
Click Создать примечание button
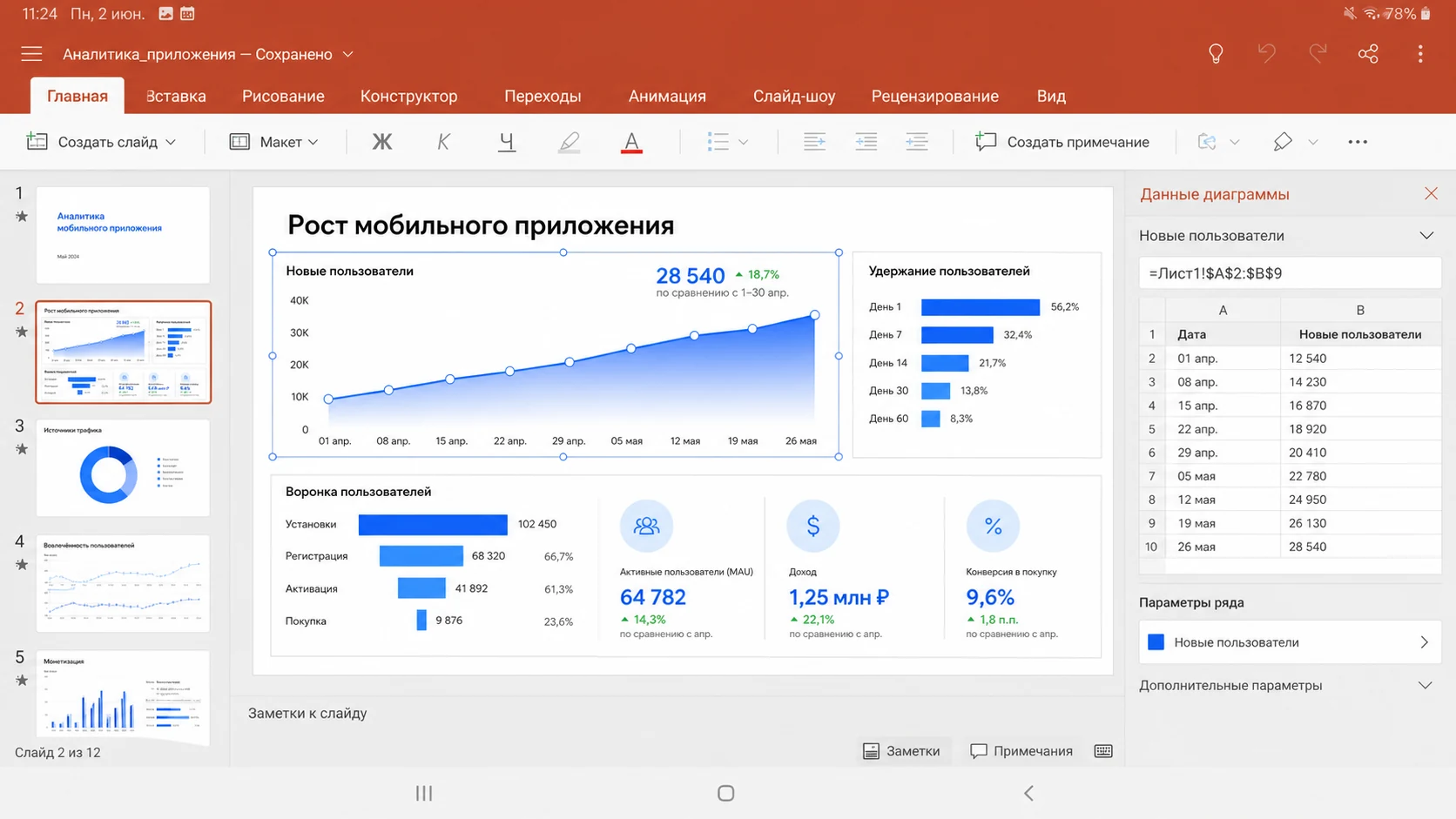tap(1062, 142)
